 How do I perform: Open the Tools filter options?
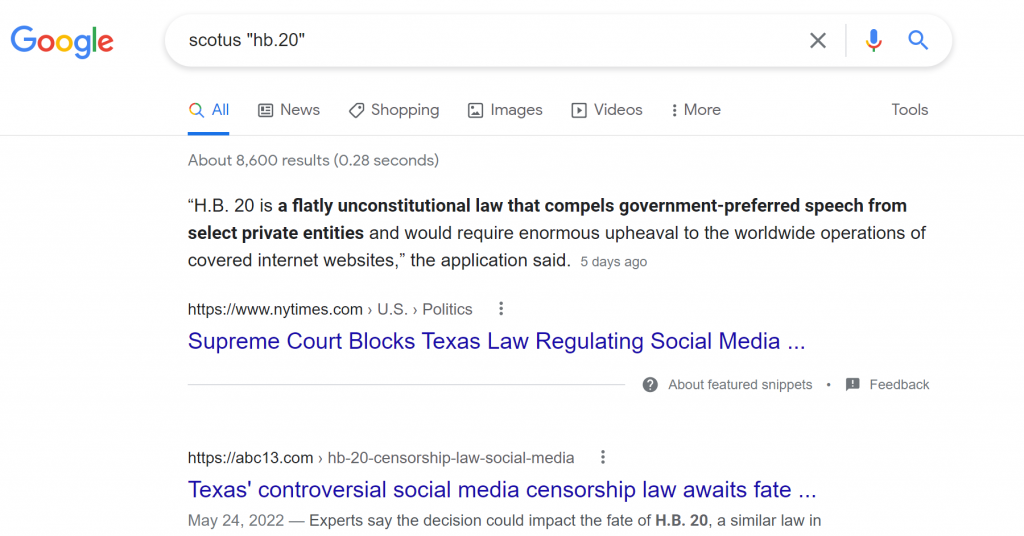tap(910, 110)
